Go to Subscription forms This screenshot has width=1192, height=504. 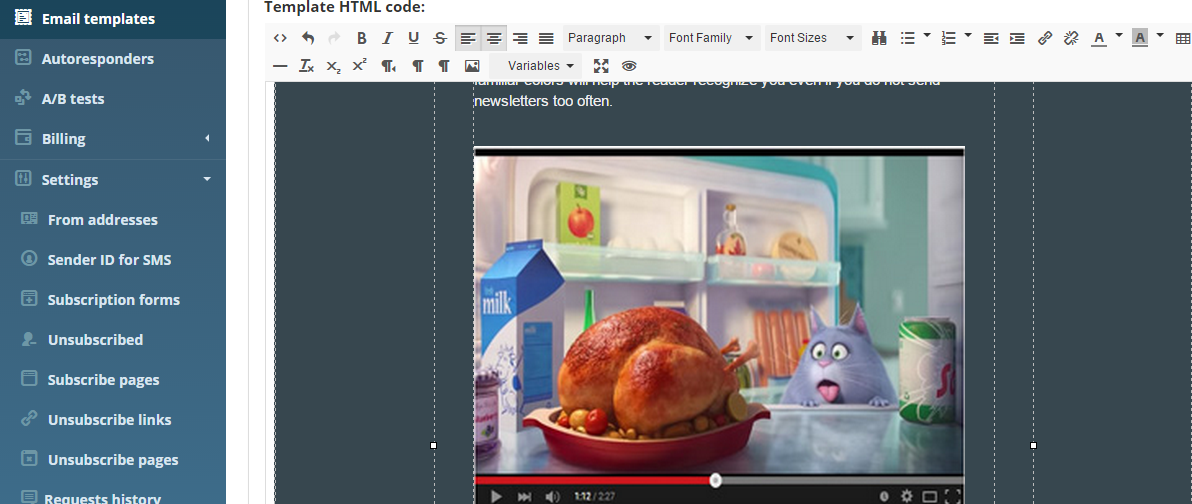pyautogui.click(x=113, y=300)
